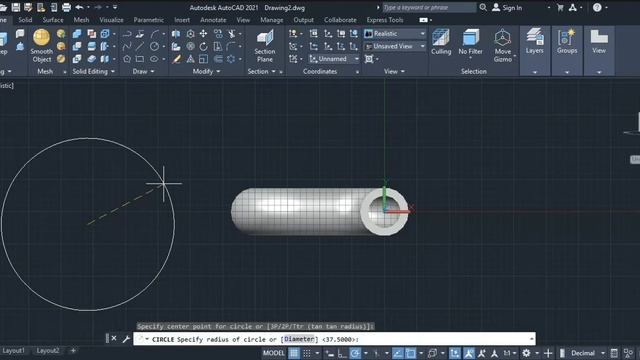This screenshot has width=640, height=360.
Task: Click the Culling selection icon
Action: tap(441, 42)
